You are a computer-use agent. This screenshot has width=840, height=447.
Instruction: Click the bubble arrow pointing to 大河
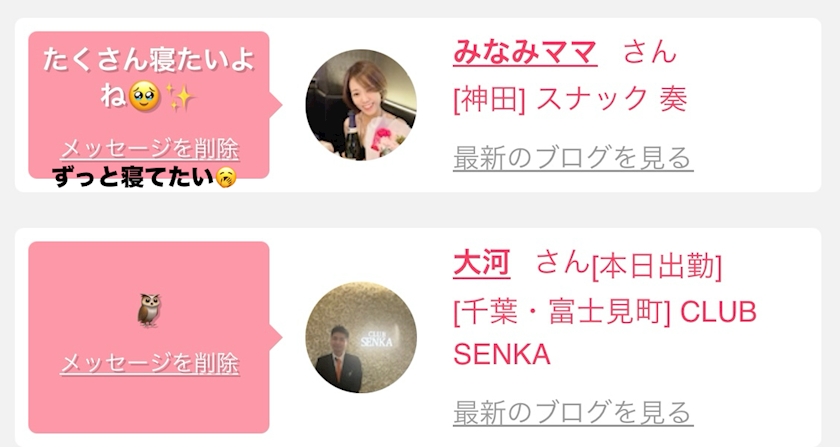point(276,337)
